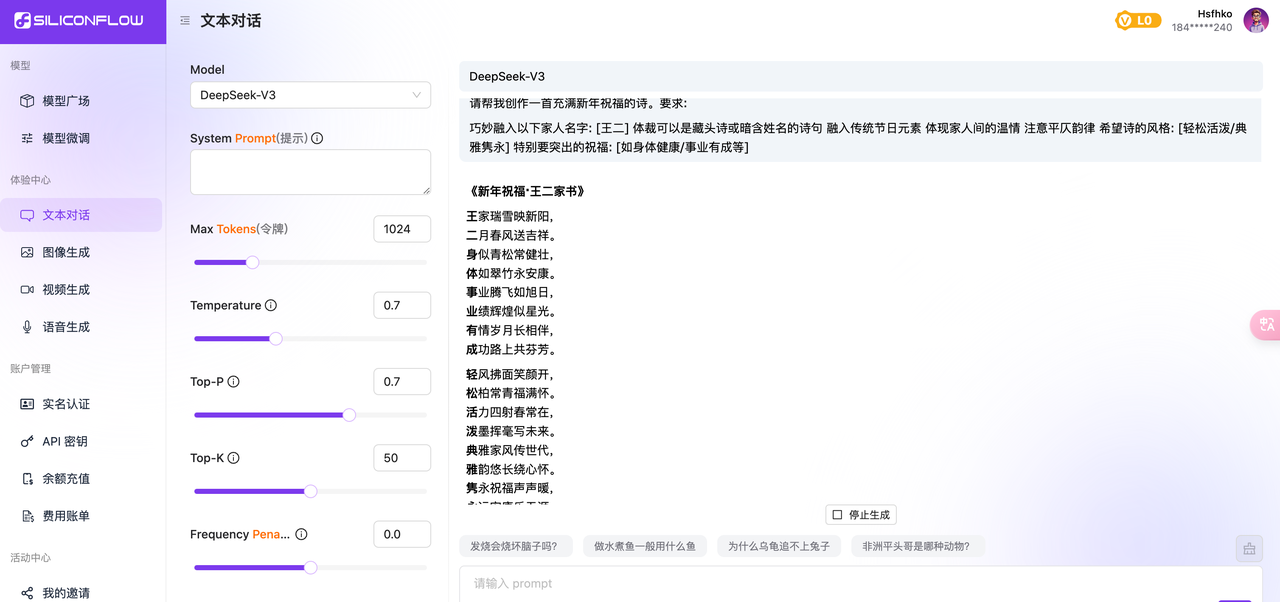The height and width of the screenshot is (602, 1280).
Task: Click the bill icon beside 费用账单
Action: [27, 516]
